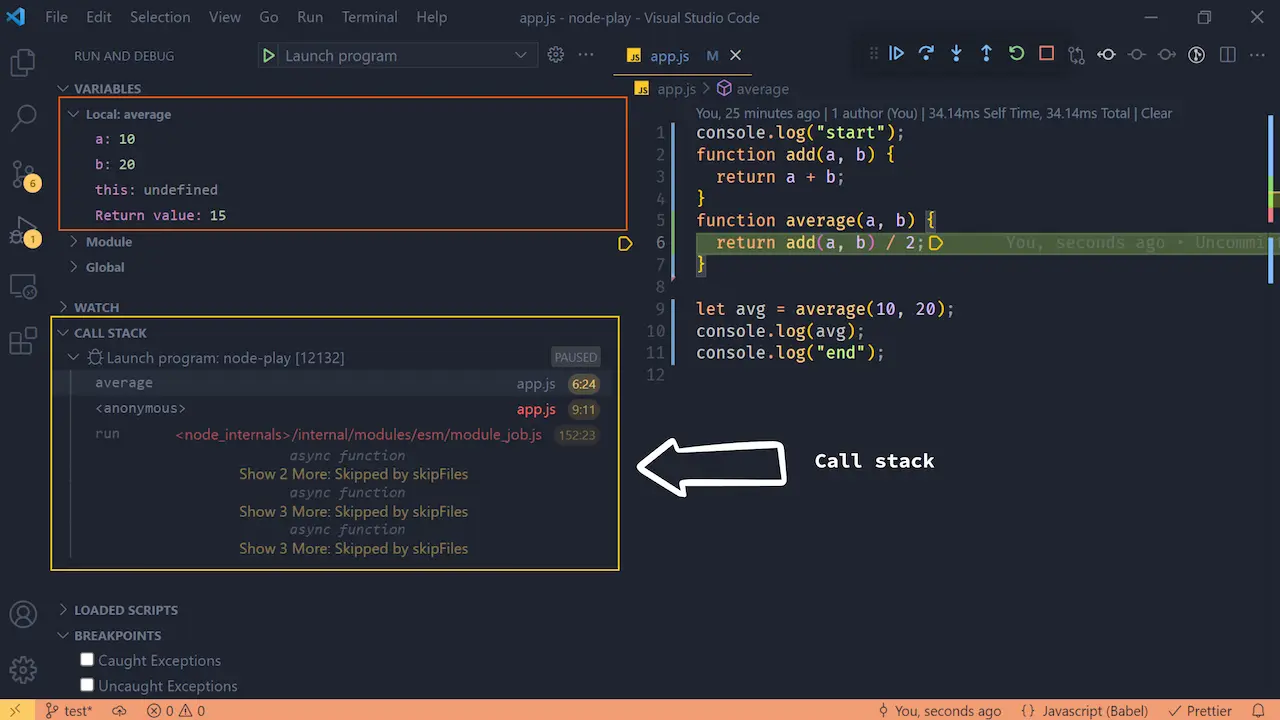The height and width of the screenshot is (720, 1280).
Task: Open the File menu
Action: coord(56,17)
